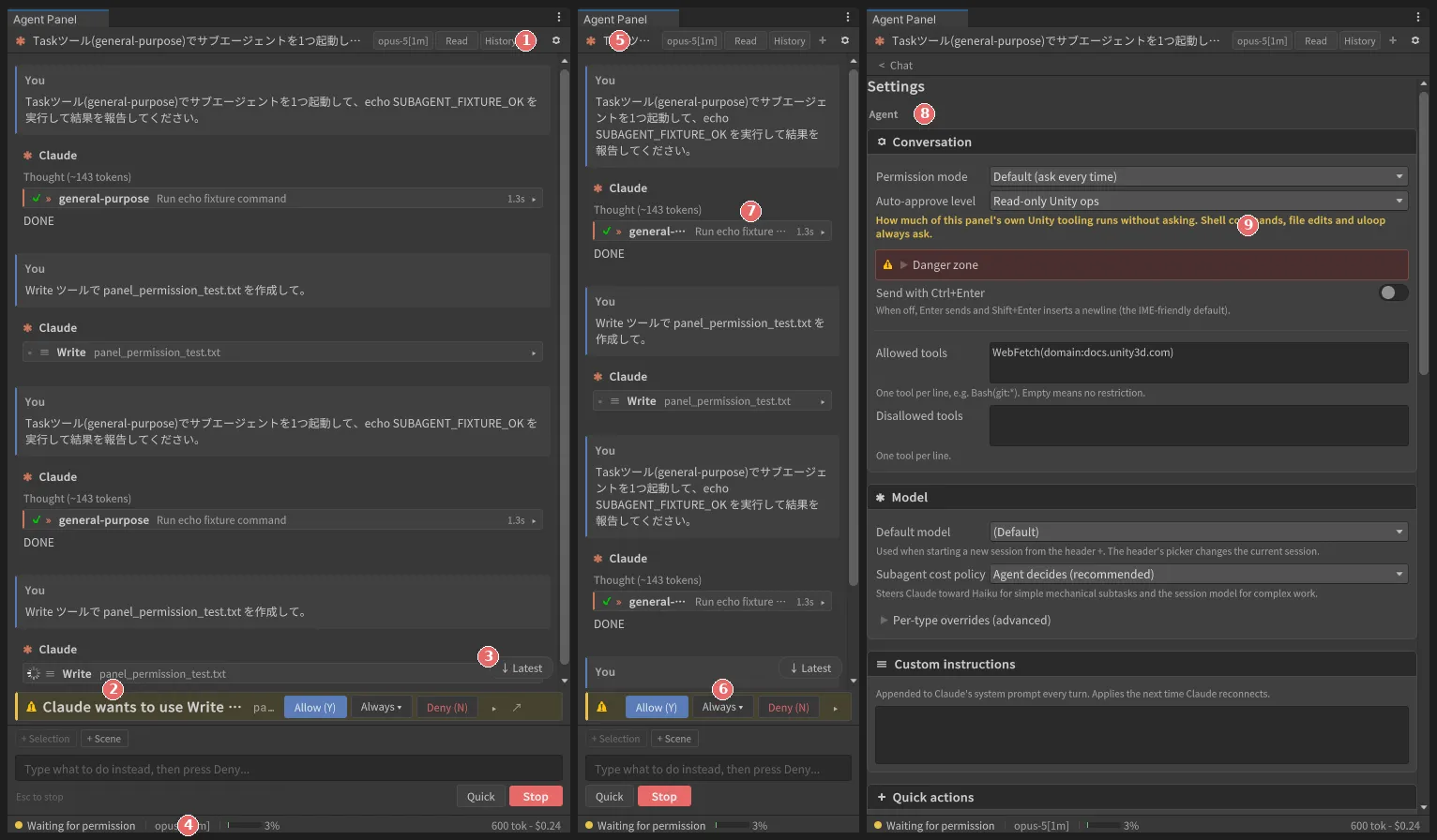This screenshot has width=1437, height=840.
Task: Click the opus-5[1m] model picker in Settings panel header
Action: coord(1263,40)
